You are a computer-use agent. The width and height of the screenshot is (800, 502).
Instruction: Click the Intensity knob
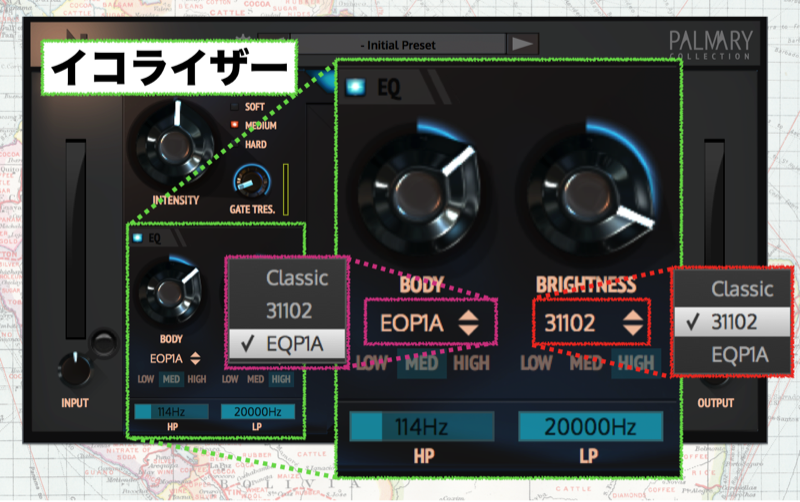[x=173, y=146]
